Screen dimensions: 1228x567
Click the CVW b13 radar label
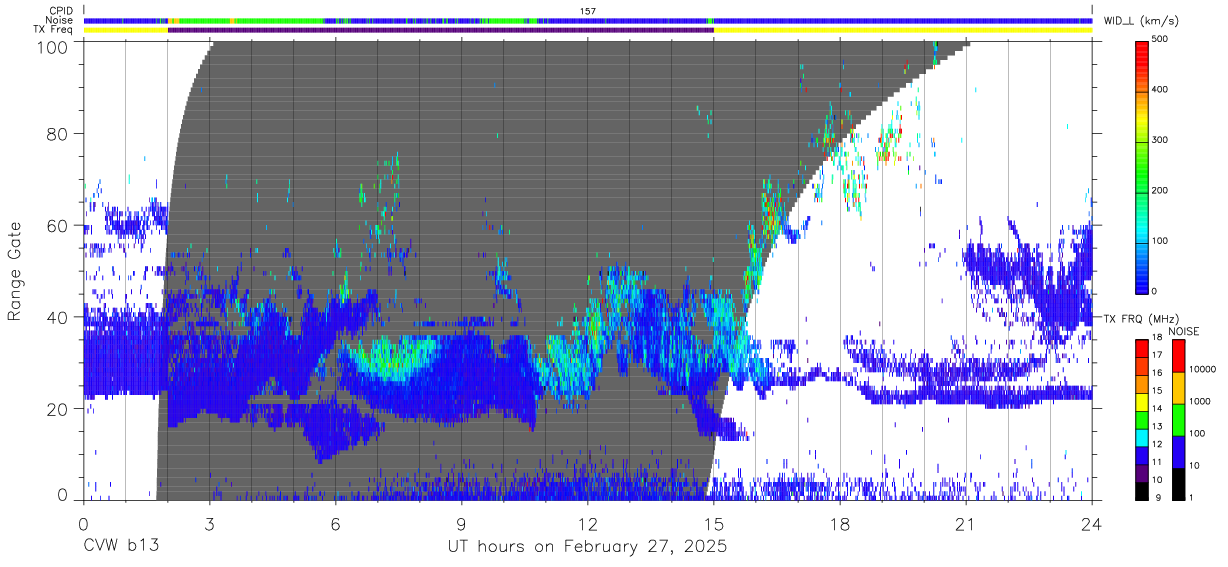tap(121, 547)
